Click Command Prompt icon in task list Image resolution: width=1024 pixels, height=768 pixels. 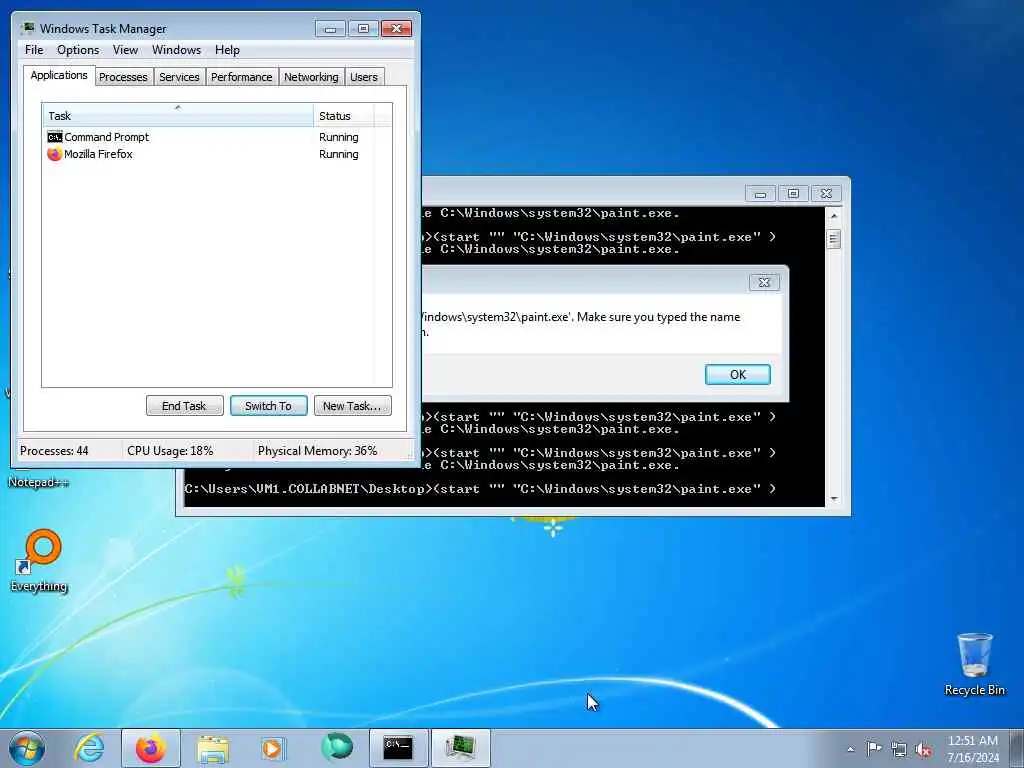point(55,137)
